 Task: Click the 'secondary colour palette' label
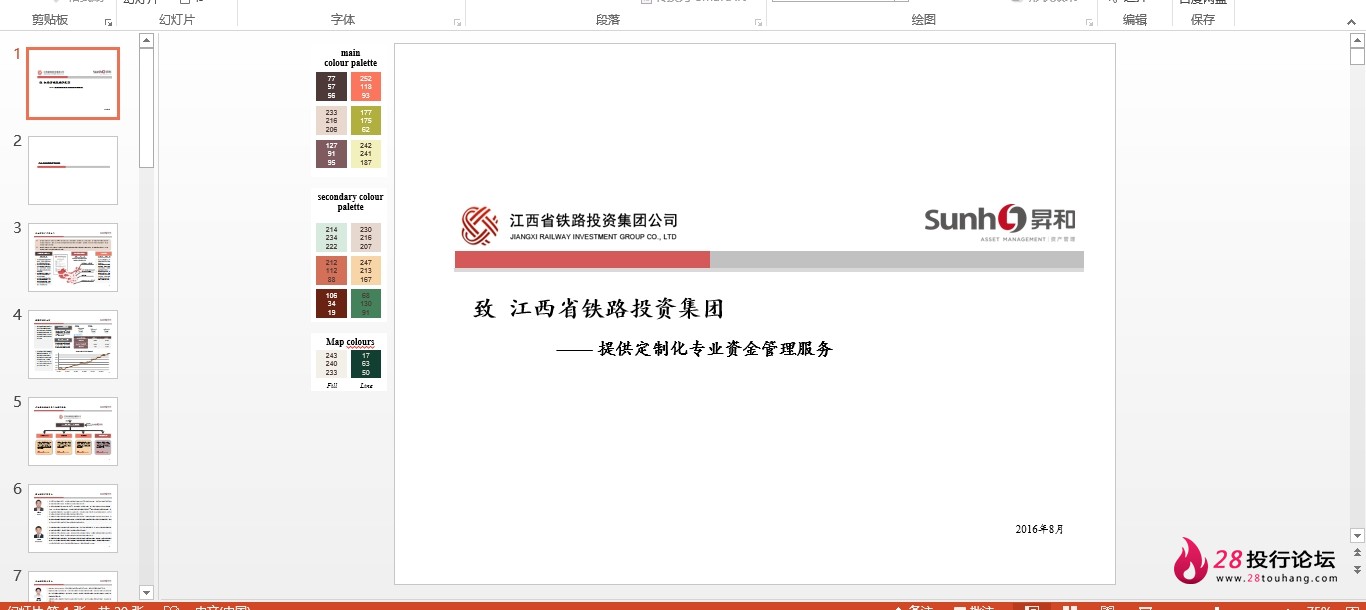point(350,202)
